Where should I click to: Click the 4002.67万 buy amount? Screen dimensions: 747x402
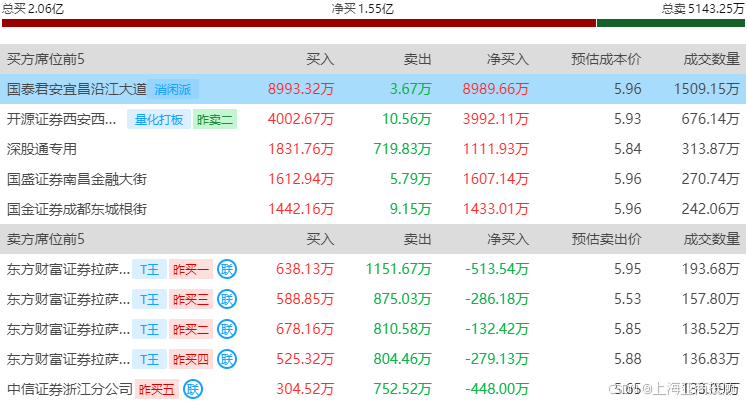301,119
